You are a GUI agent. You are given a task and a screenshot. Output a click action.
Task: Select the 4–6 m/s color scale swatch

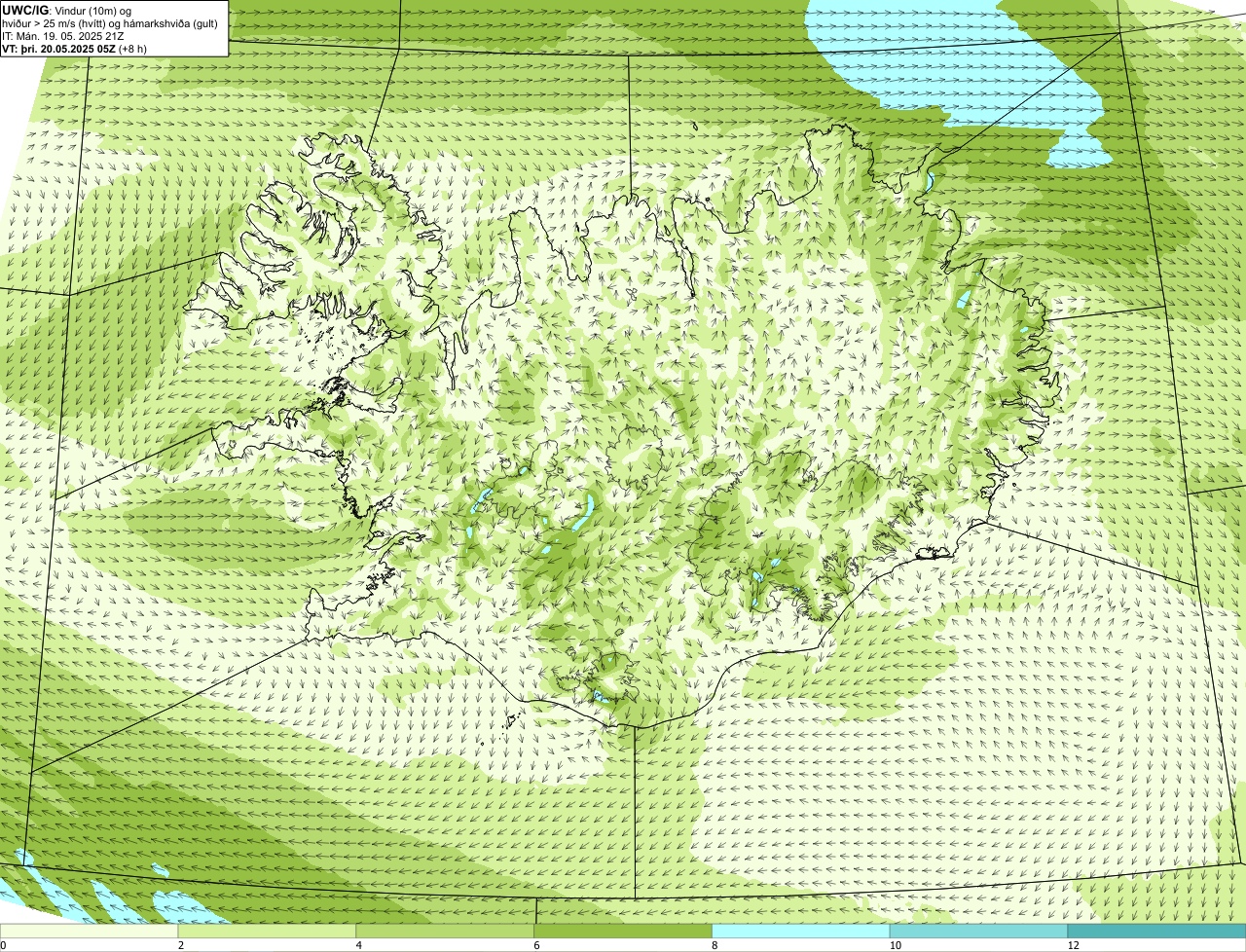point(446,931)
